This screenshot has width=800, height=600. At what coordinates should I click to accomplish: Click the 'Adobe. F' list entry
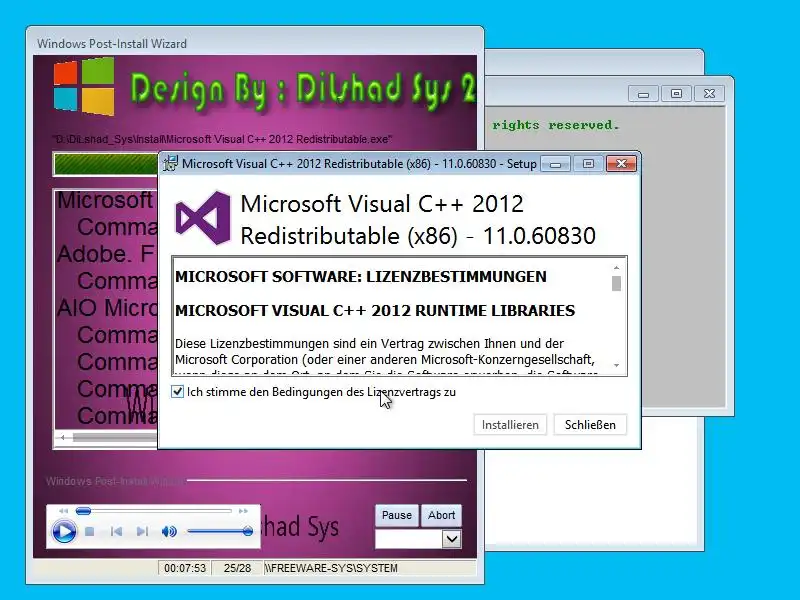106,254
